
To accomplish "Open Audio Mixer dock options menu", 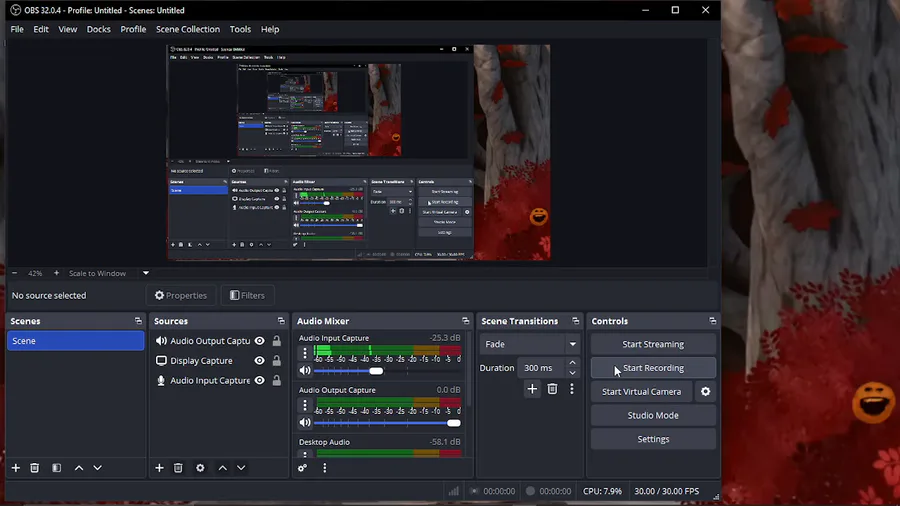I will click(324, 468).
